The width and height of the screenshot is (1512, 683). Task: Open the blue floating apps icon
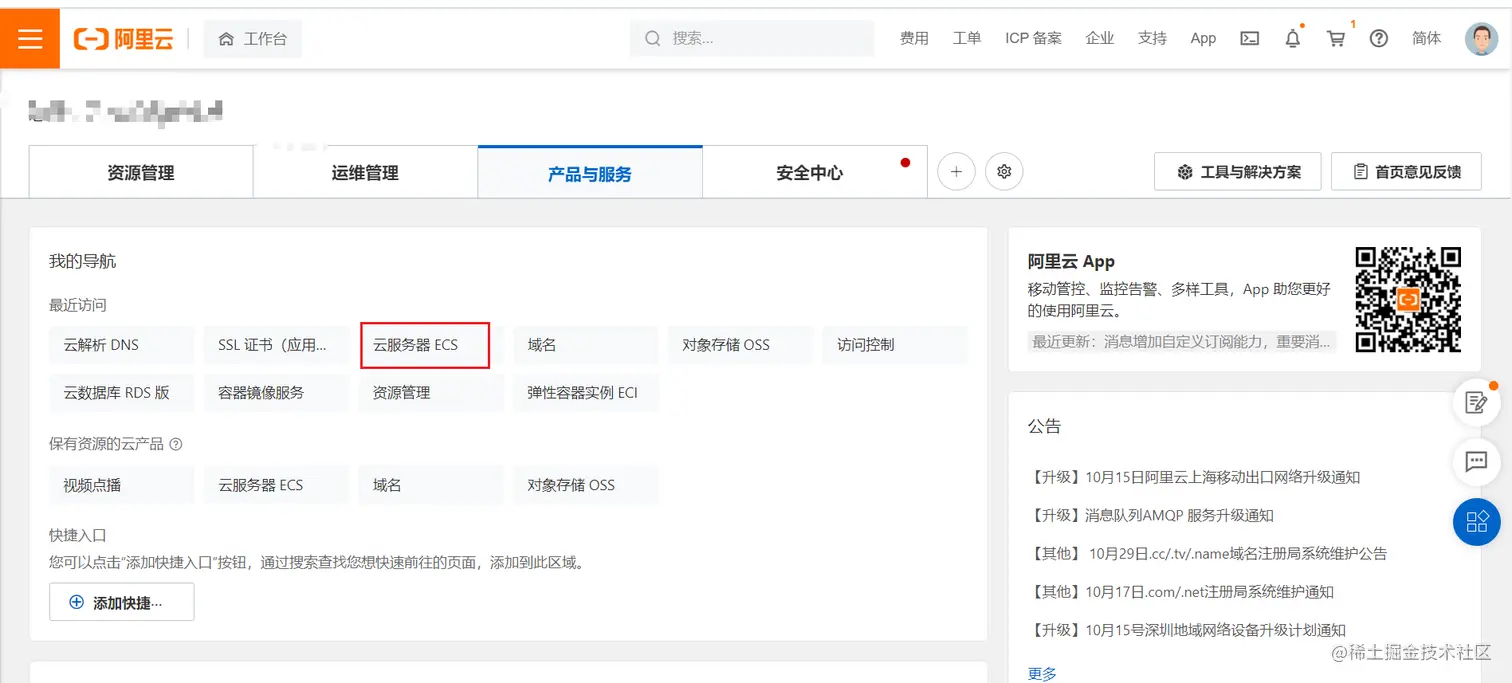click(x=1476, y=521)
